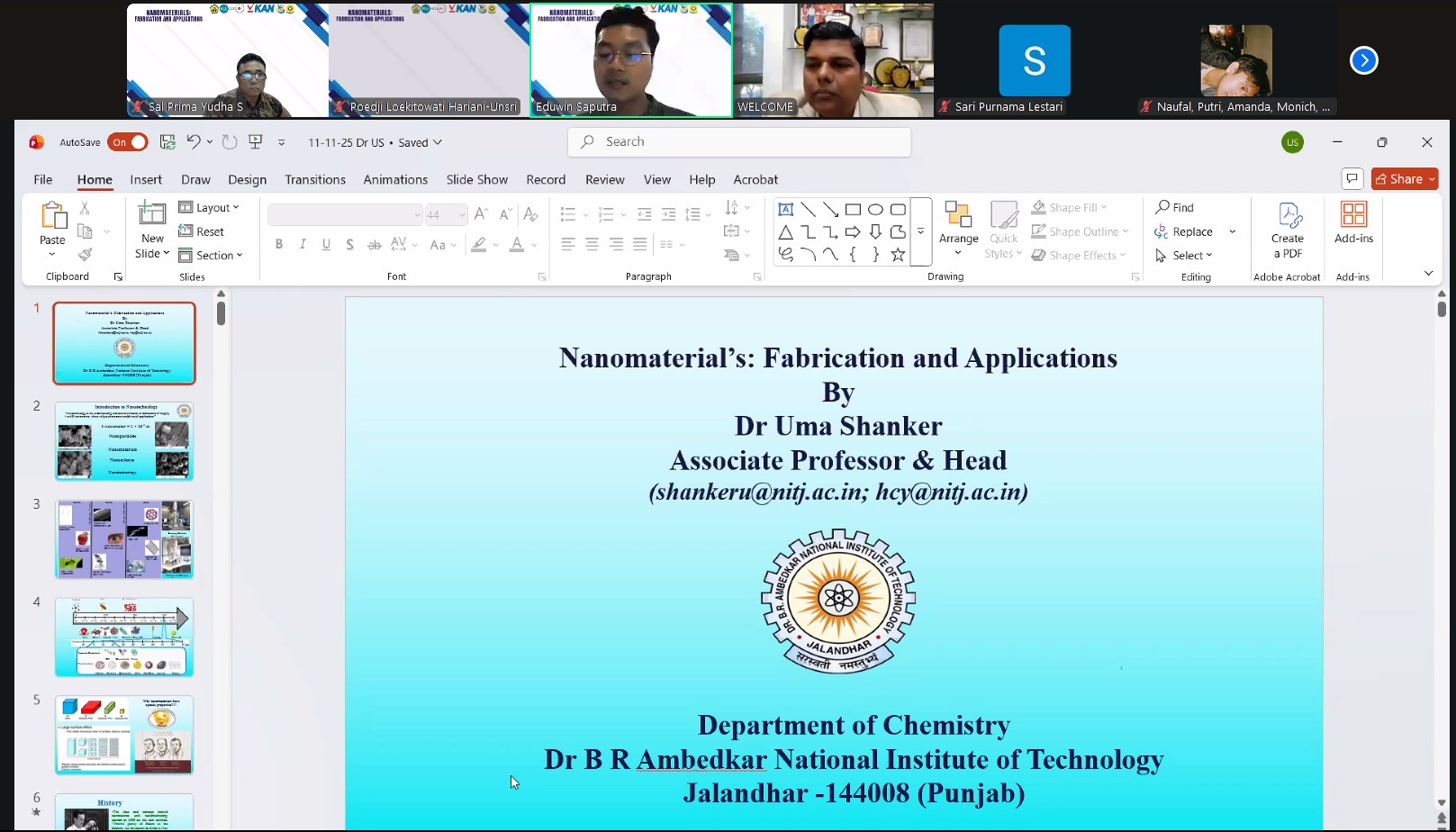Open the Transitions tab
1456x832 pixels.
tap(315, 179)
